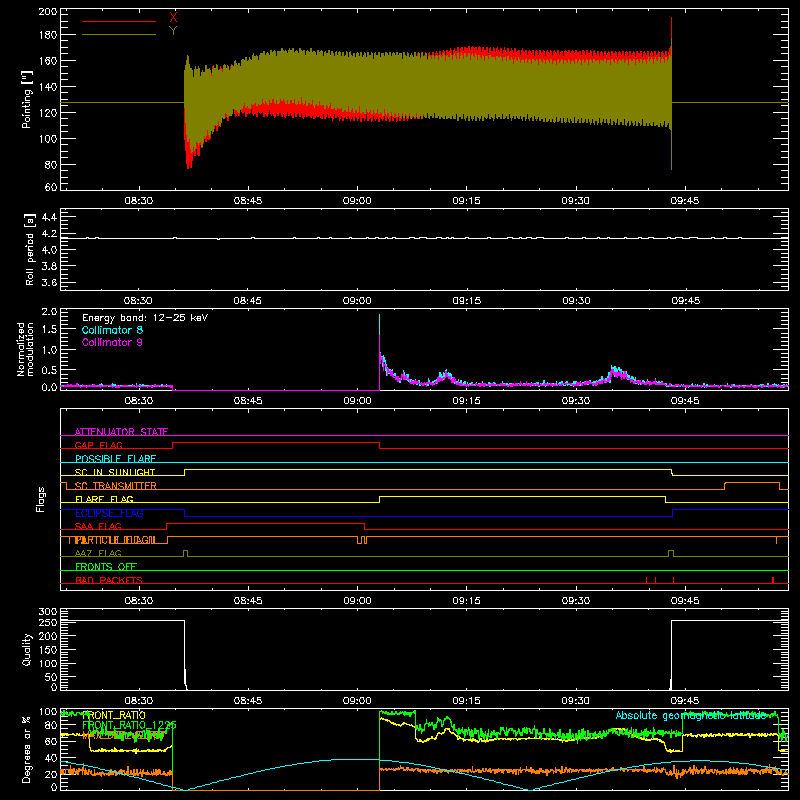Click the olive legend line for Y

119,35
